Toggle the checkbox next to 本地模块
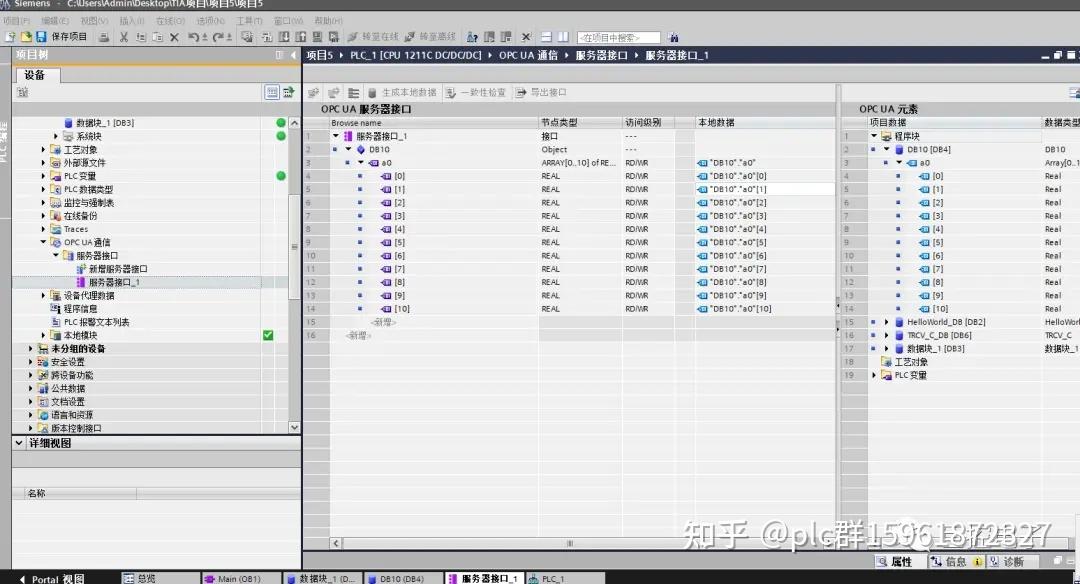Image resolution: width=1080 pixels, height=584 pixels. (x=268, y=334)
